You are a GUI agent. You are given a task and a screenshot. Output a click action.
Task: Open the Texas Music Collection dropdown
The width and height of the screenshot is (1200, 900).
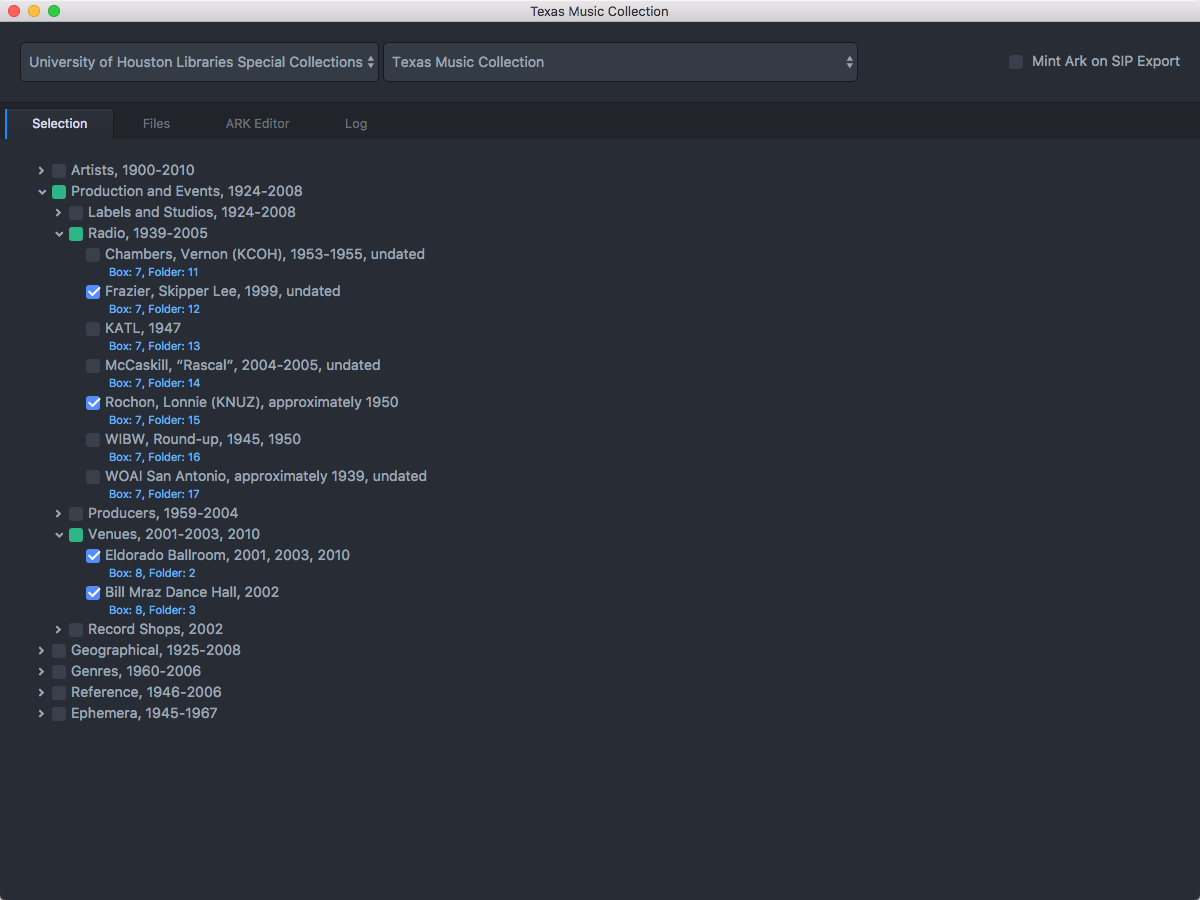point(620,62)
